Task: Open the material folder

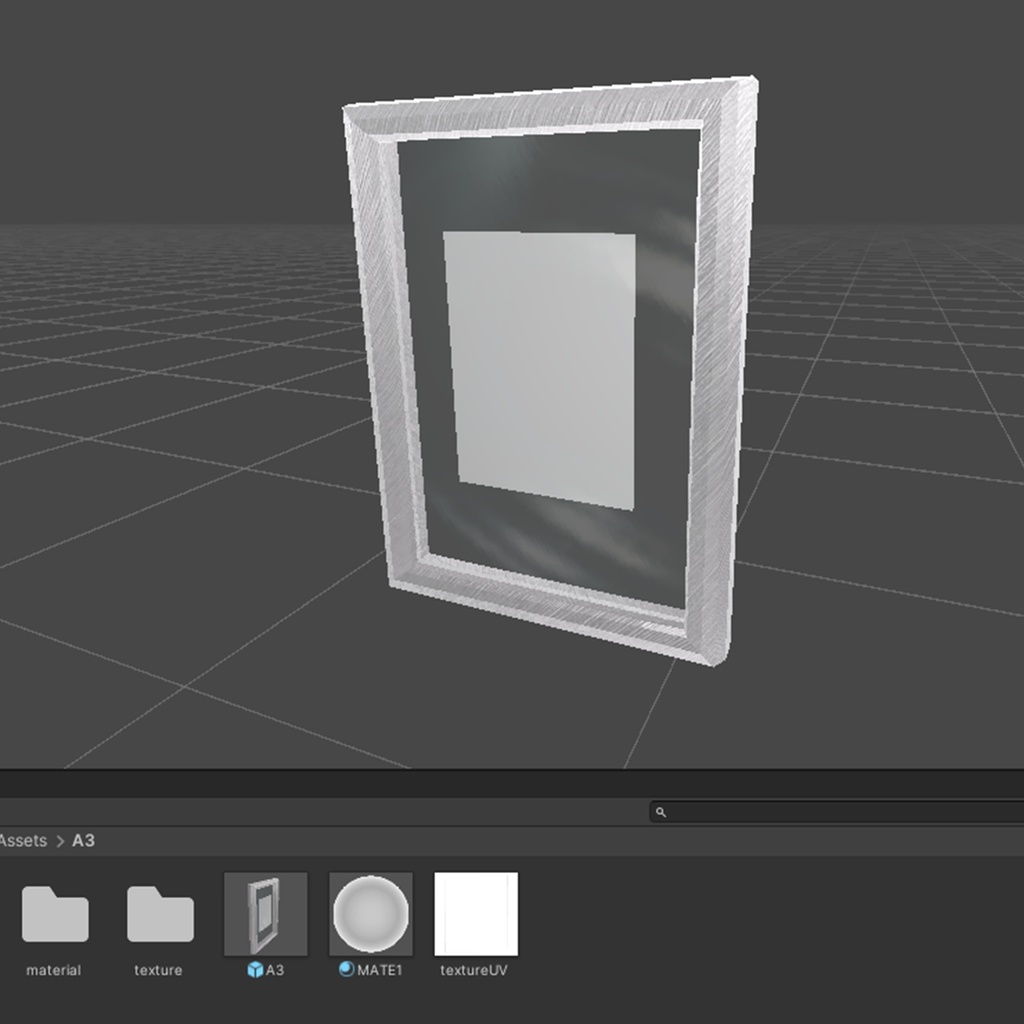Action: 55,914
